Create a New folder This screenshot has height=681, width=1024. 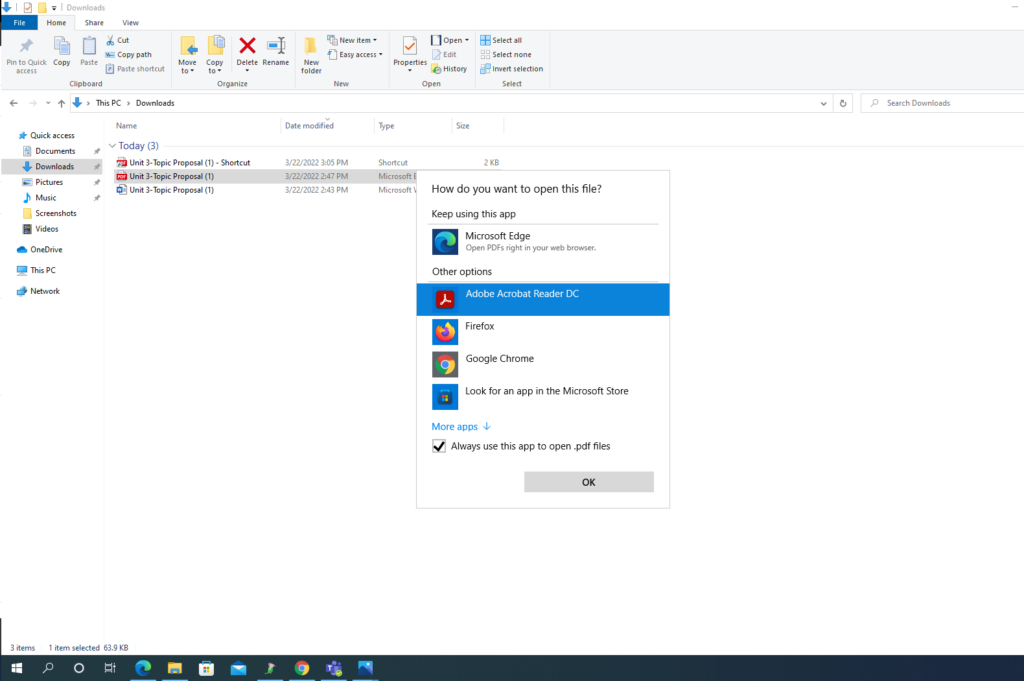tap(311, 55)
